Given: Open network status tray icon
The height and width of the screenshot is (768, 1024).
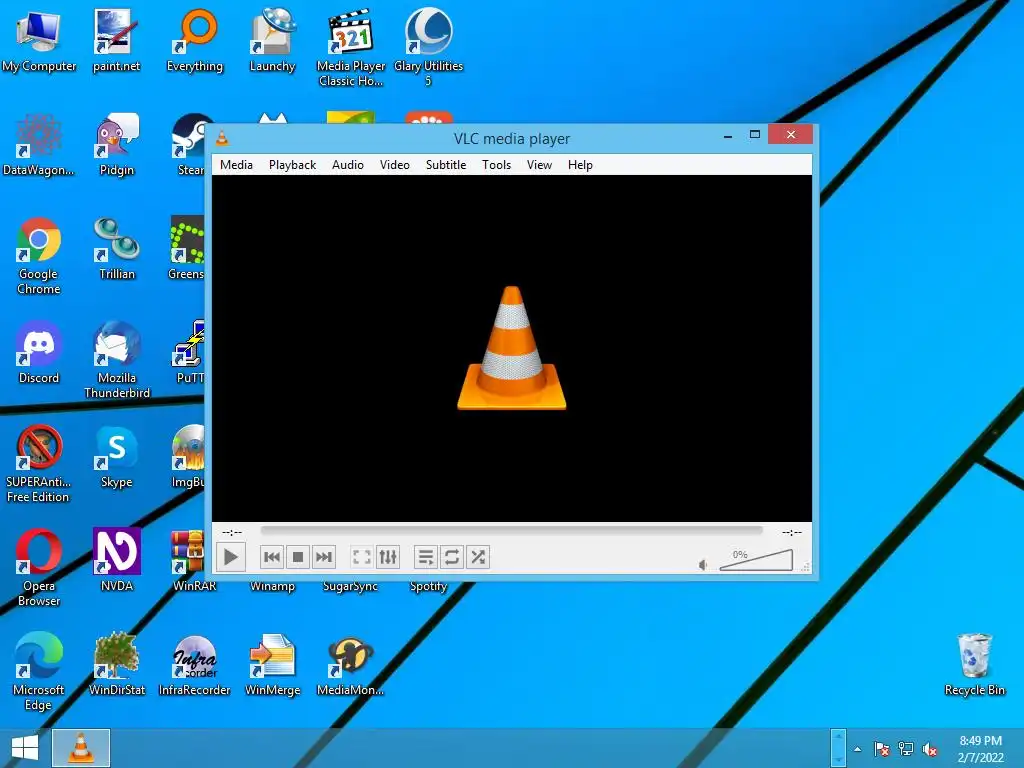Looking at the screenshot, I should pyautogui.click(x=906, y=750).
